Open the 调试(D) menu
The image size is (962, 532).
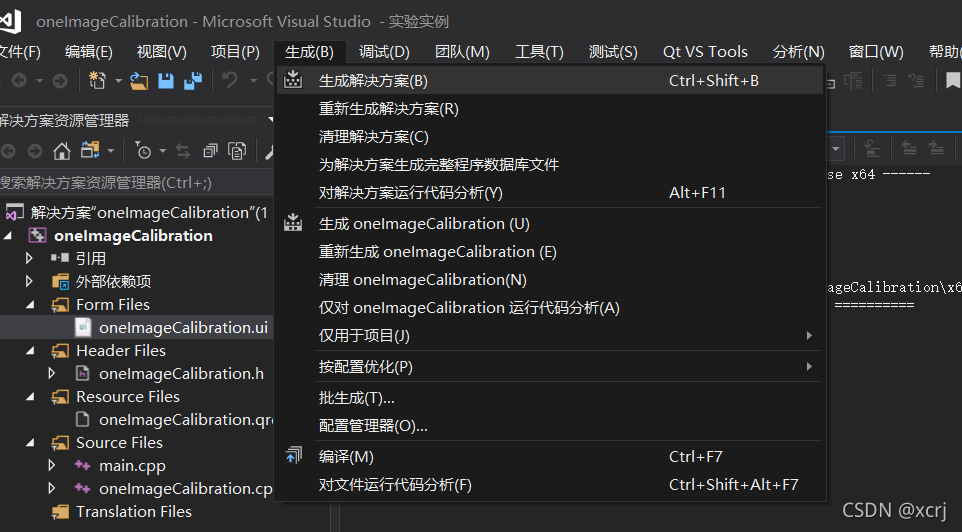click(384, 52)
